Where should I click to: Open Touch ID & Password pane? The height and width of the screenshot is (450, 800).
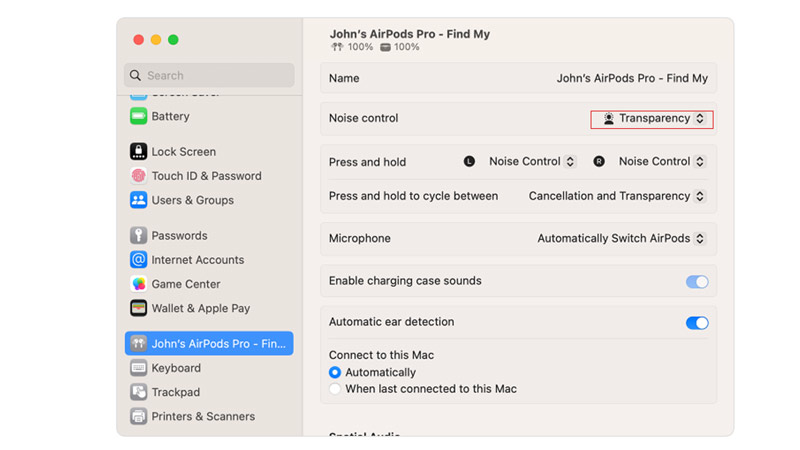[x=209, y=176]
